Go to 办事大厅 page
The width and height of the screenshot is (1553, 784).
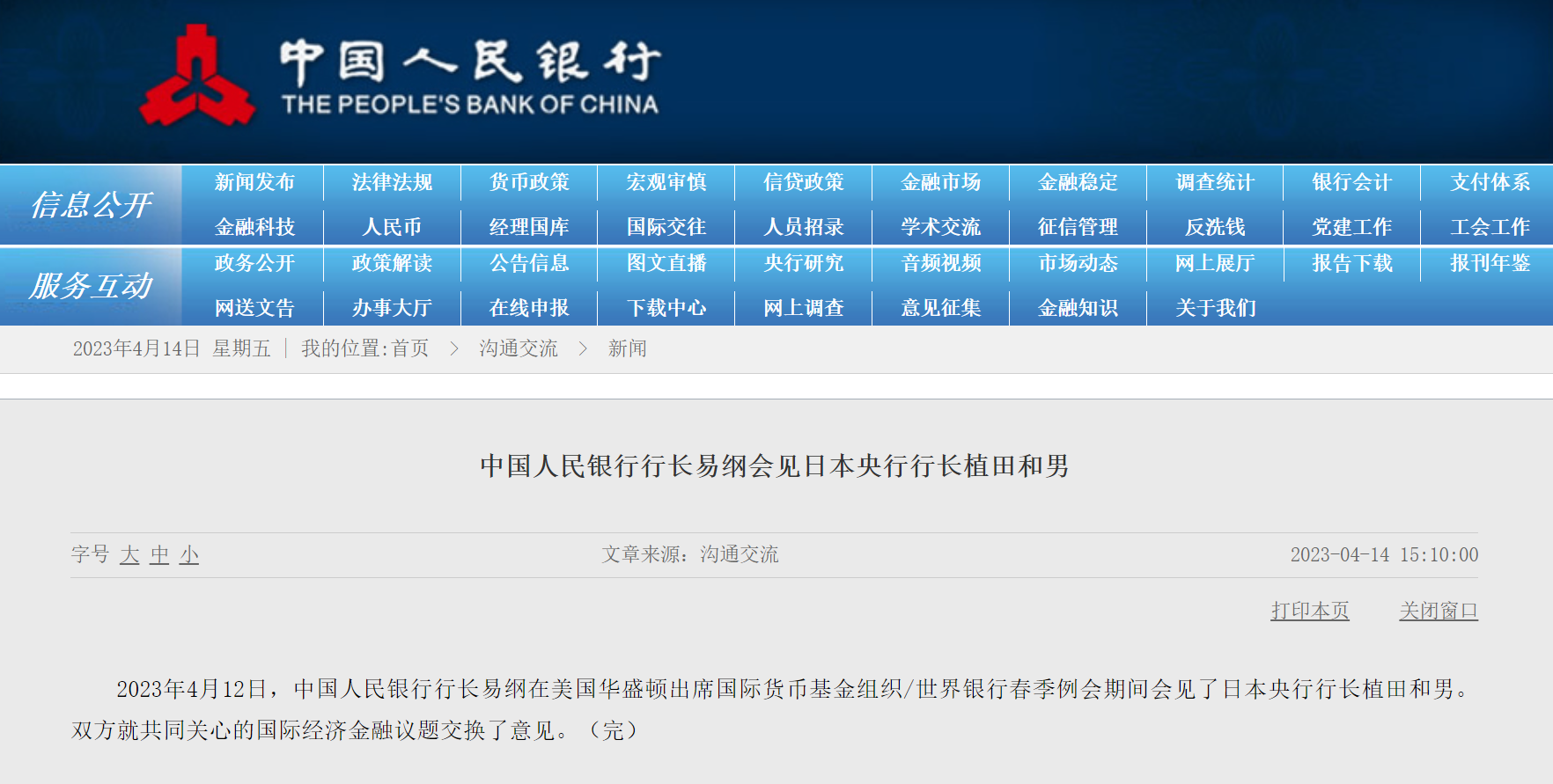(x=392, y=308)
